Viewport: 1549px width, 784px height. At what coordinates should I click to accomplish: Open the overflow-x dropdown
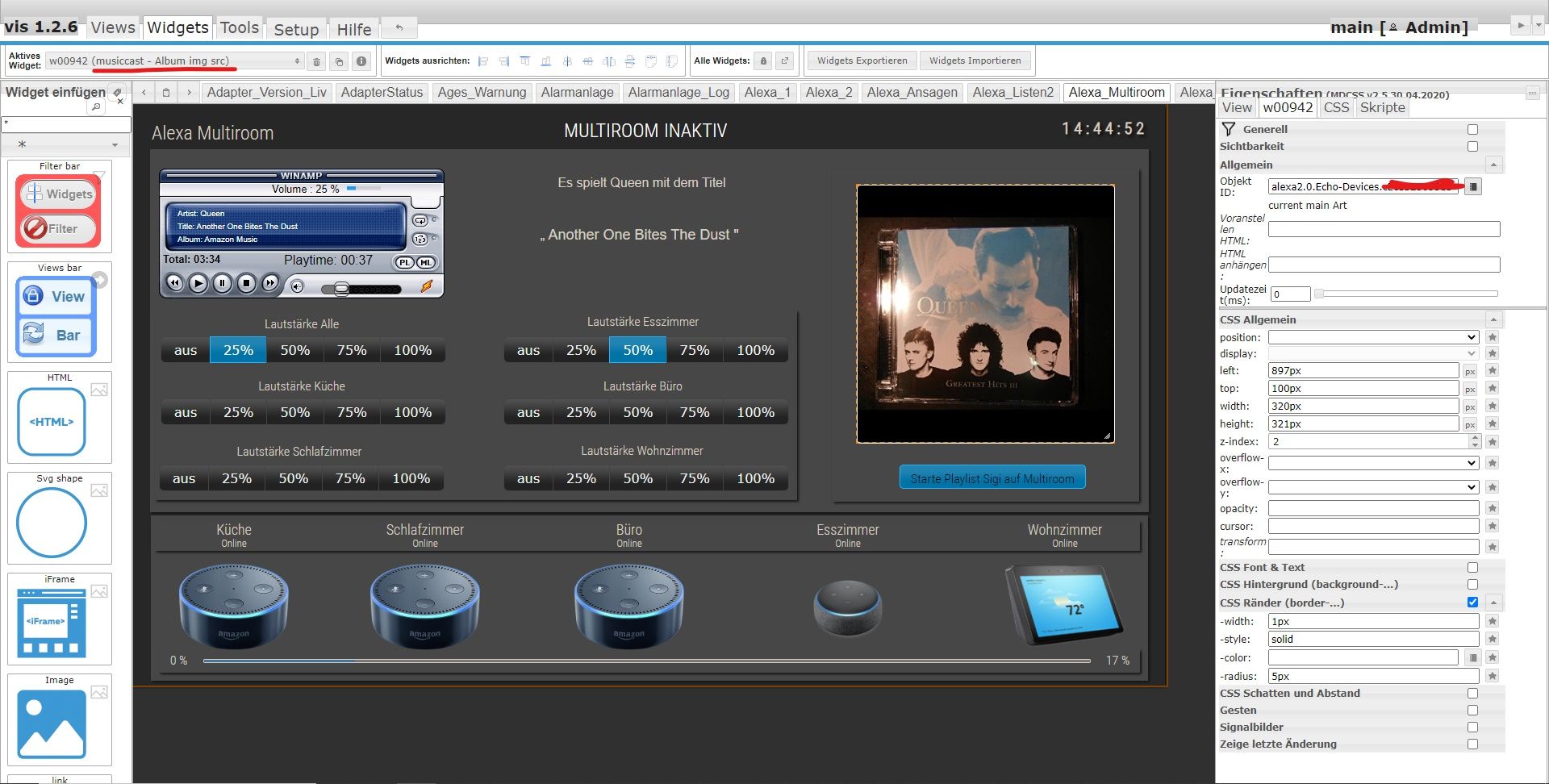point(1373,463)
